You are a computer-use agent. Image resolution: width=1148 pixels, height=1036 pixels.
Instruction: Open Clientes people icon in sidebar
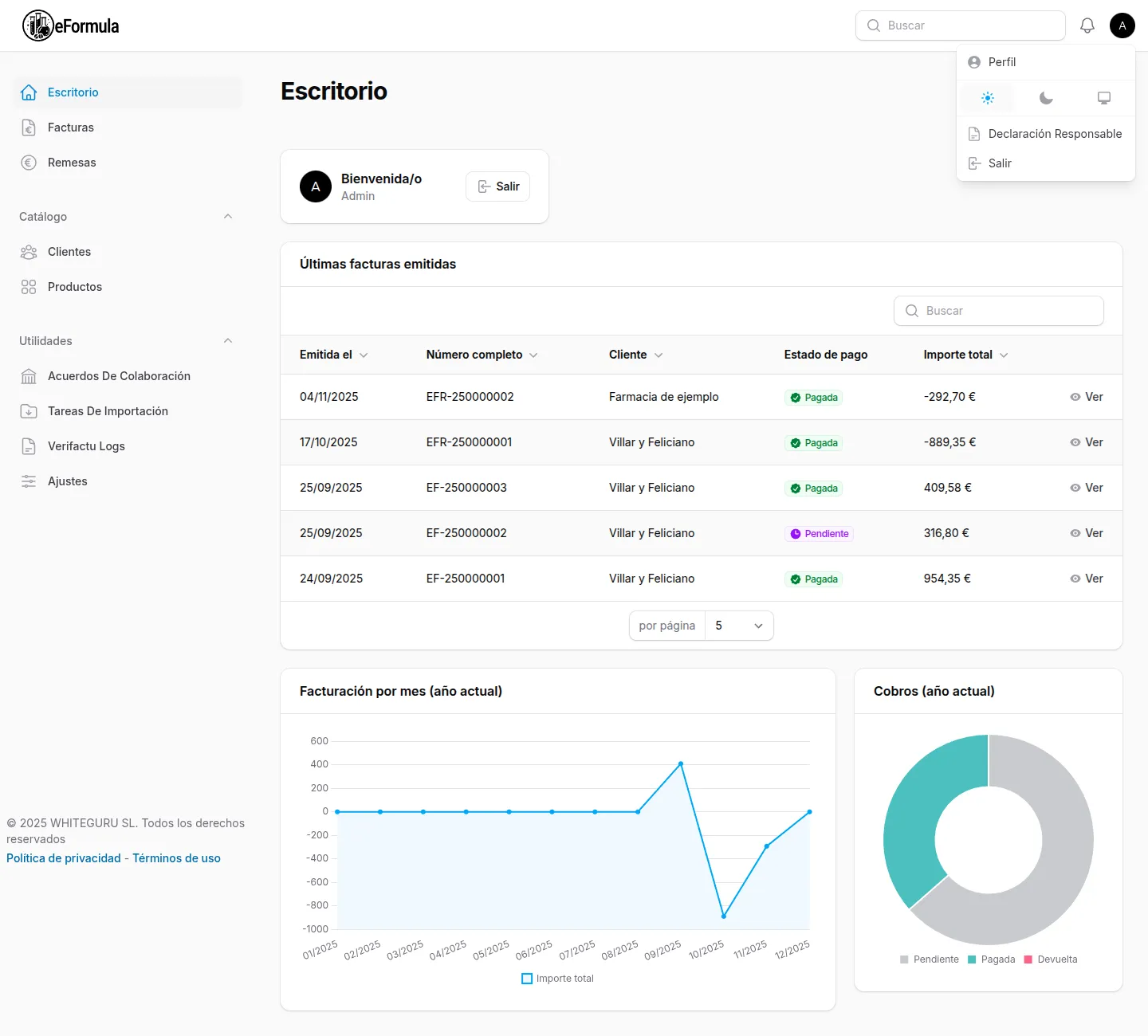pos(29,252)
